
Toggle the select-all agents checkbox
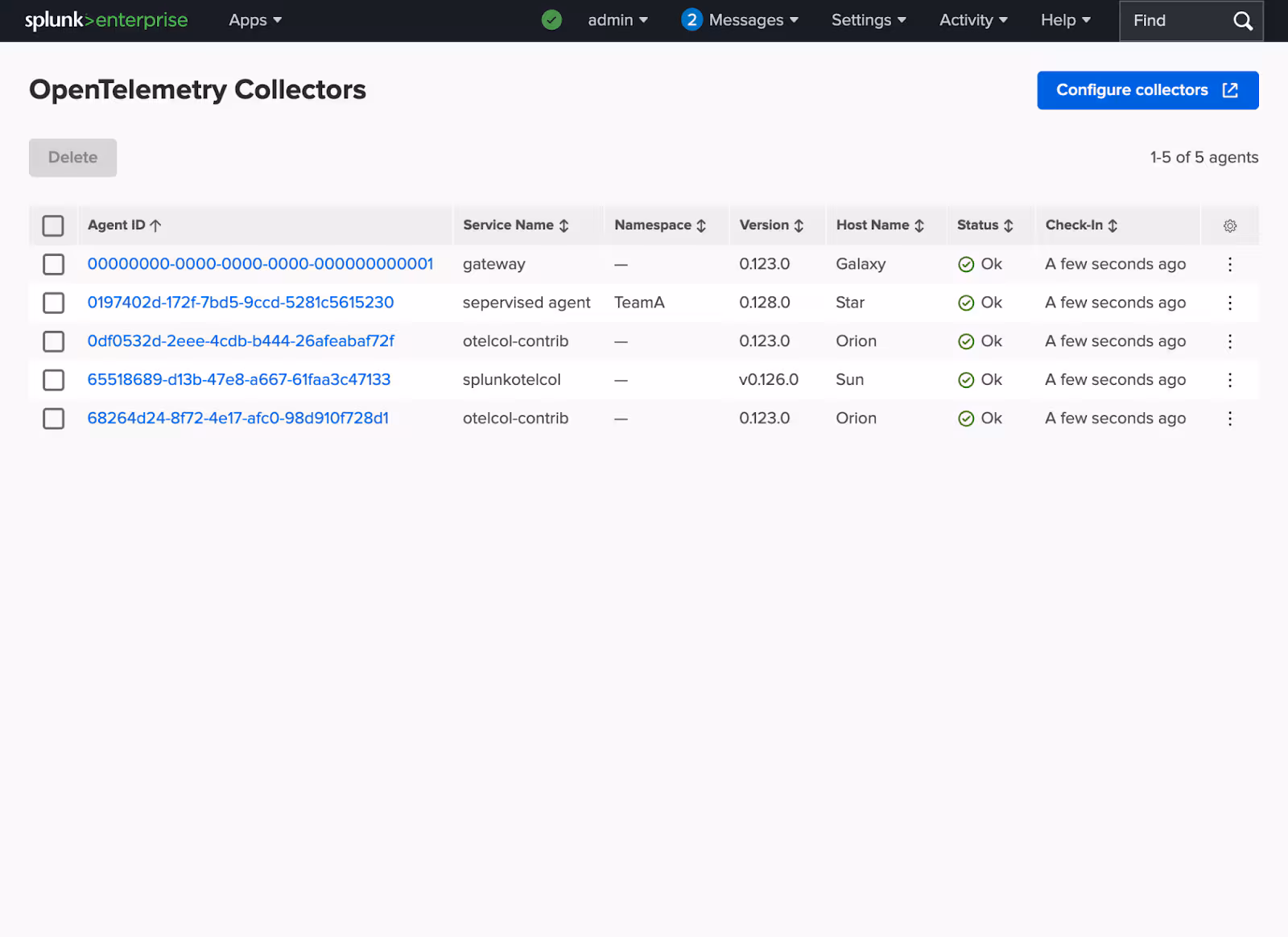point(53,226)
